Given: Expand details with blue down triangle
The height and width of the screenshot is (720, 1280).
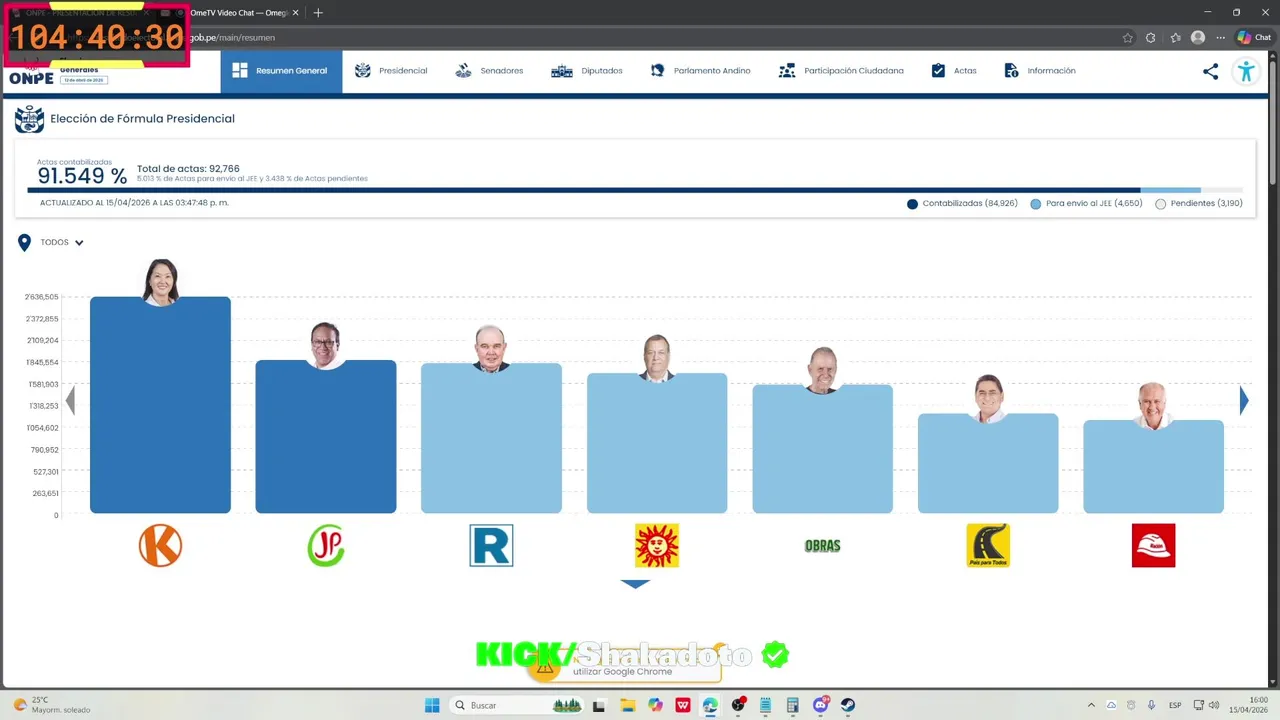Looking at the screenshot, I should [x=635, y=584].
